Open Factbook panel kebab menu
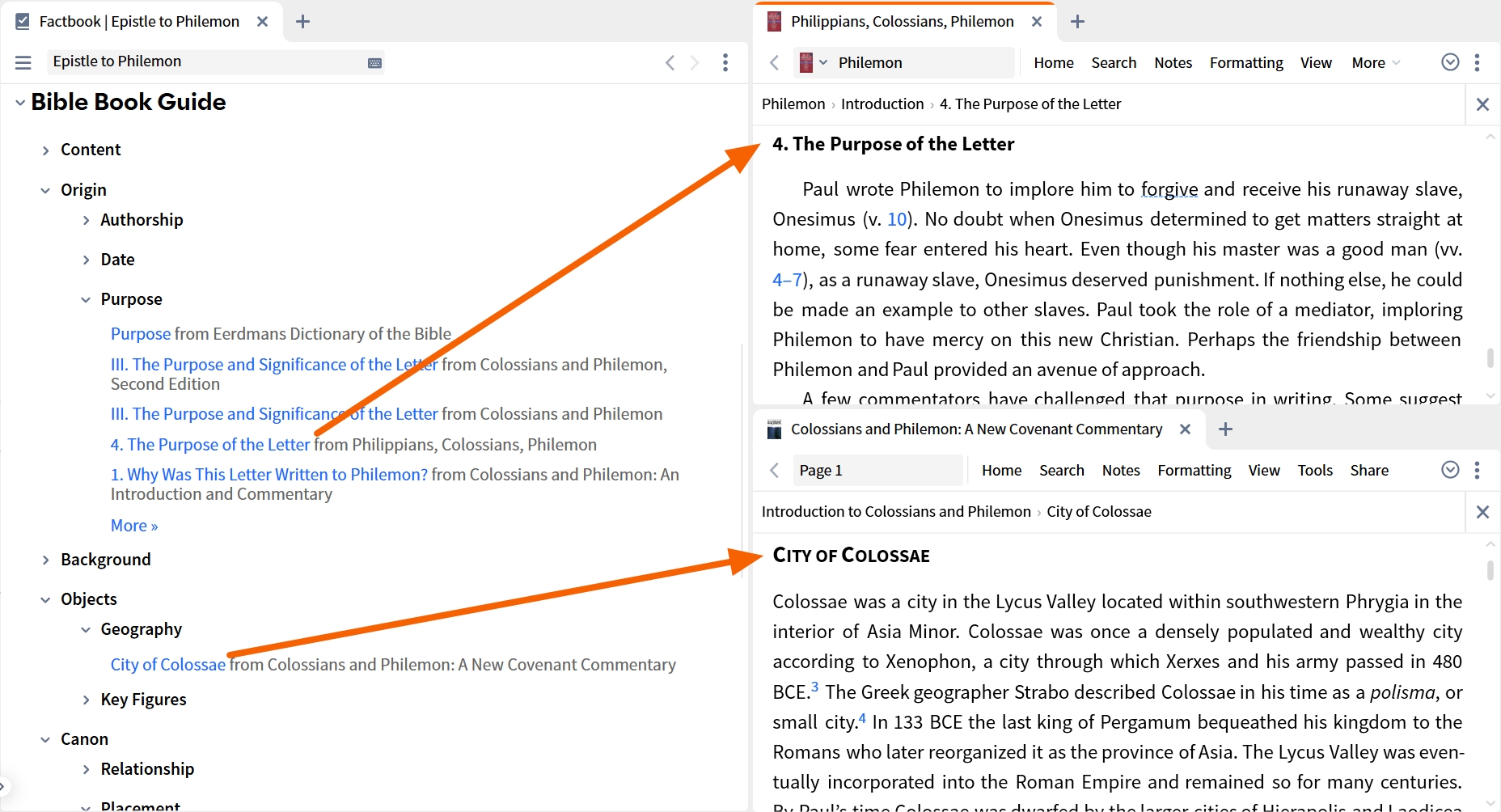Viewport: 1501px width, 812px height. (725, 62)
